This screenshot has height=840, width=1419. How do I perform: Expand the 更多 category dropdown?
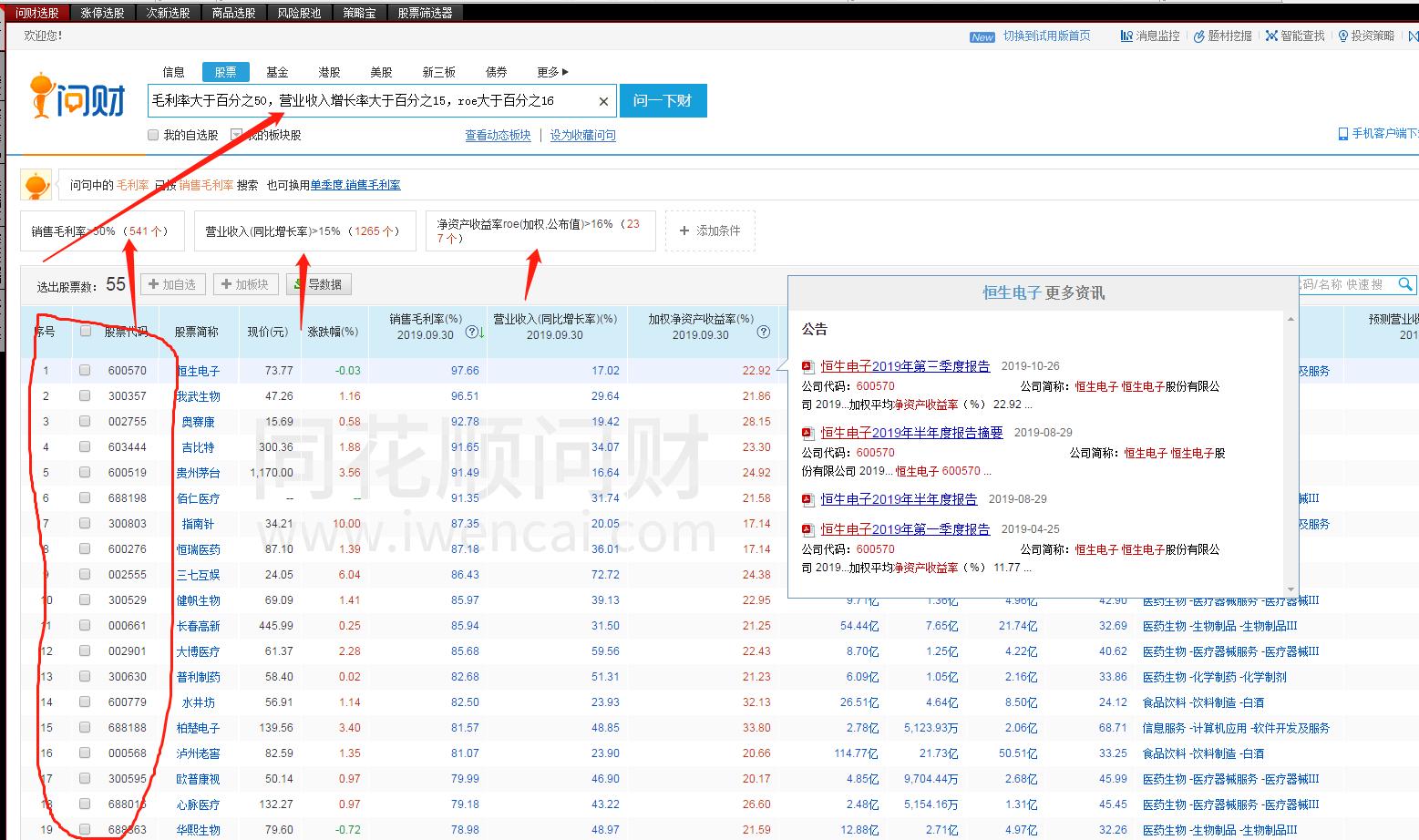click(x=552, y=72)
